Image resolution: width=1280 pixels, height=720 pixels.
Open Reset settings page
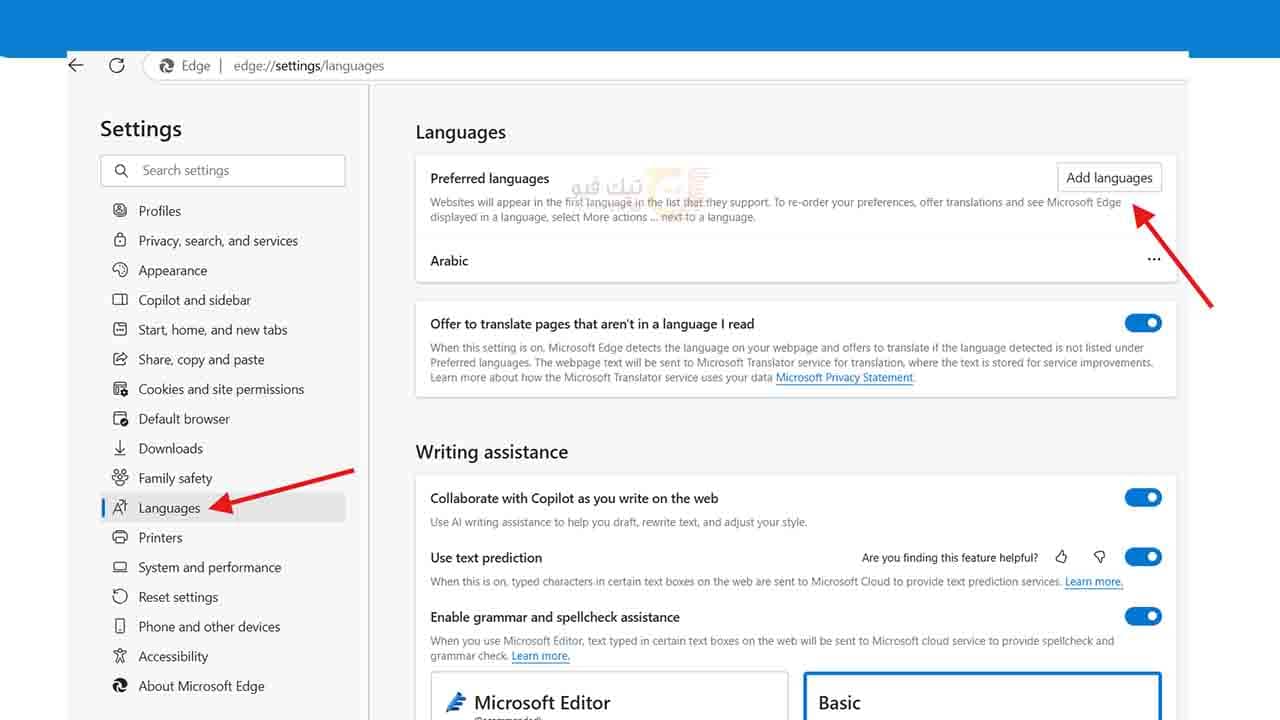(178, 597)
